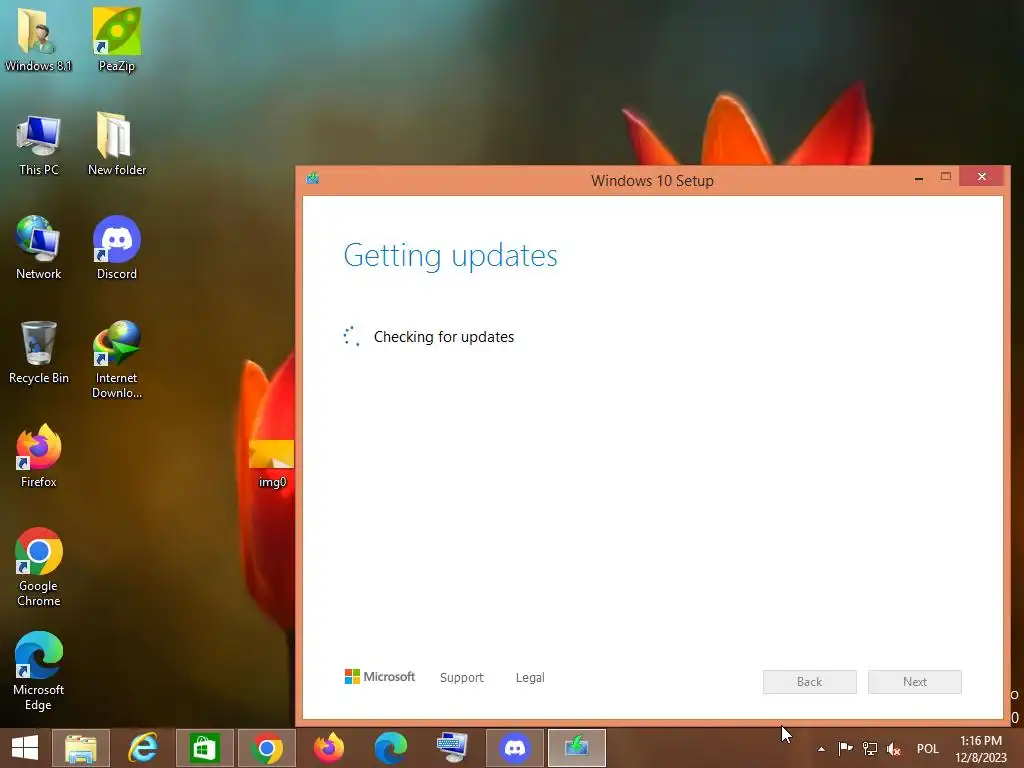Launch Firefox from the desktop shortcut

point(39,456)
